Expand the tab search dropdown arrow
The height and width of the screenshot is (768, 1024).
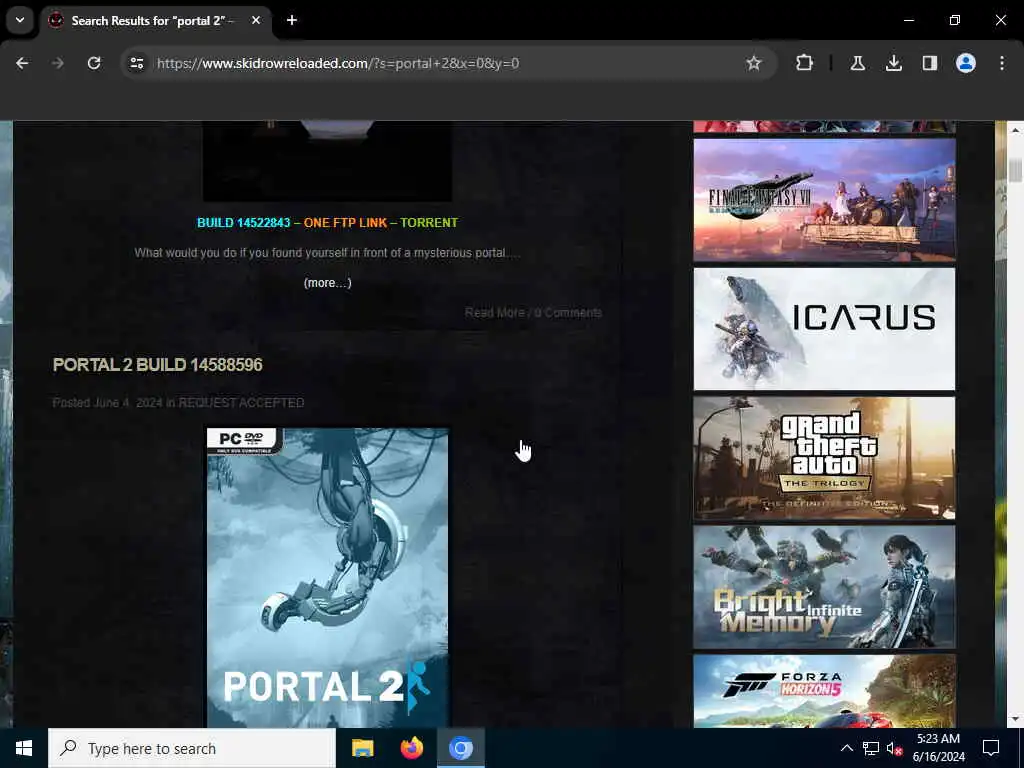20,20
